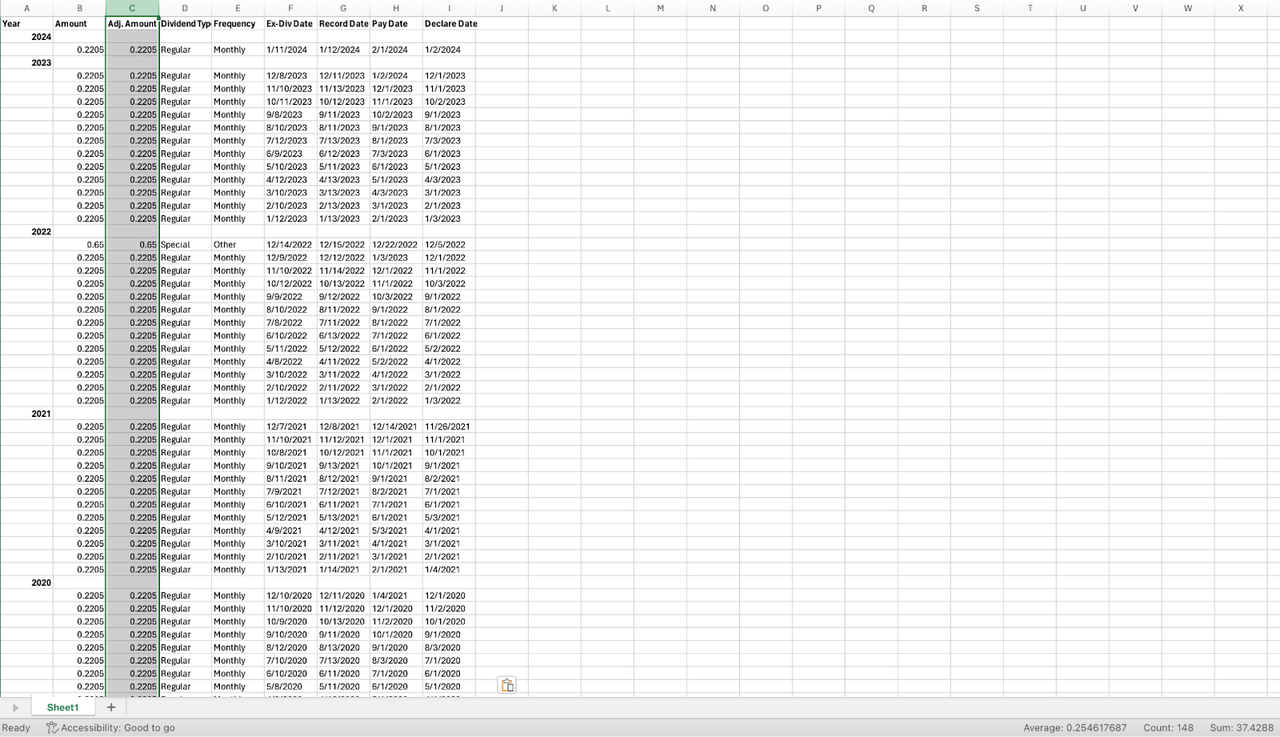Screen dimensions: 1280x737
Task: Select the highlighted column C header
Action: [x=132, y=8]
